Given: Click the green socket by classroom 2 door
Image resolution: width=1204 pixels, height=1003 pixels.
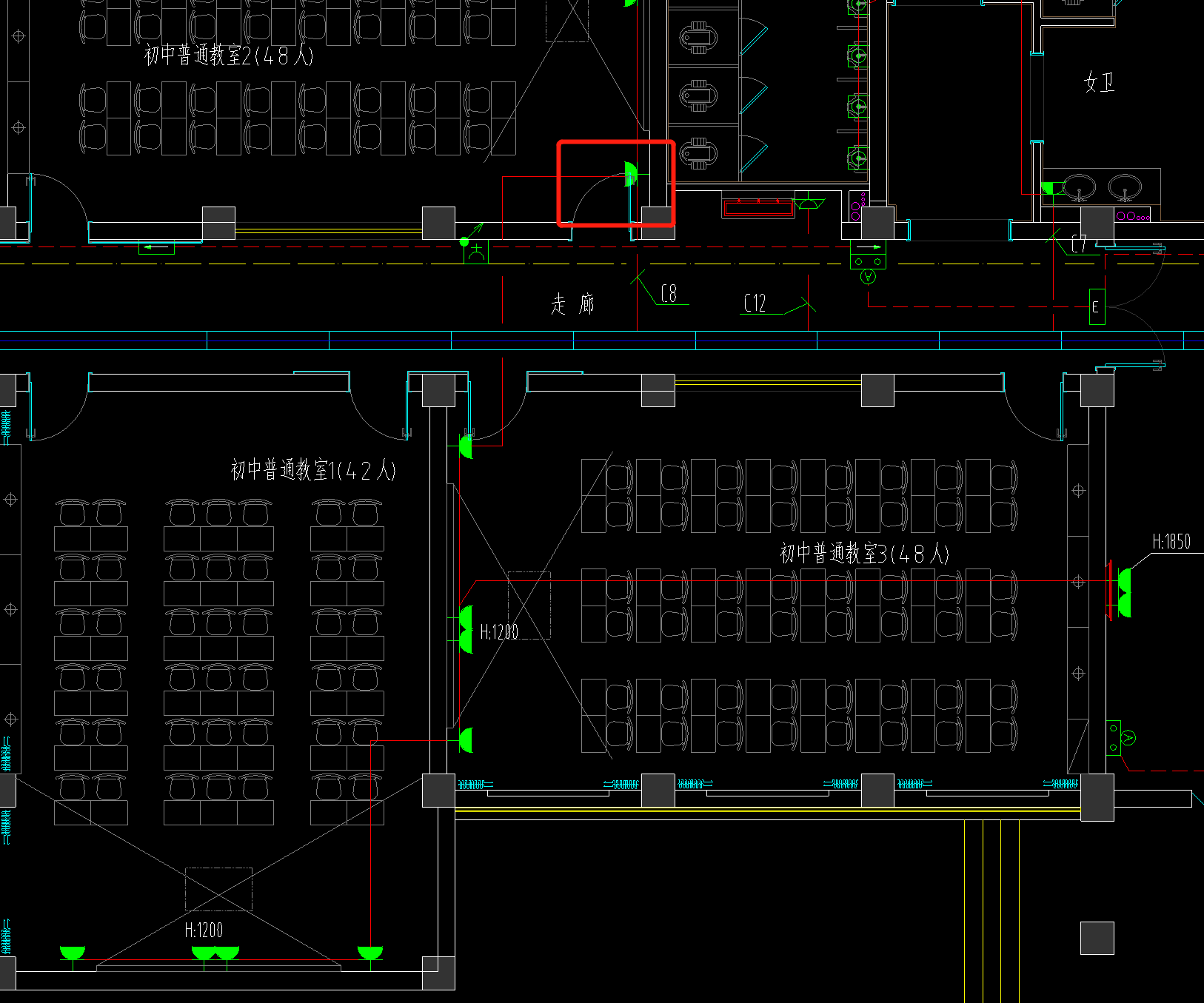Looking at the screenshot, I should click(630, 174).
